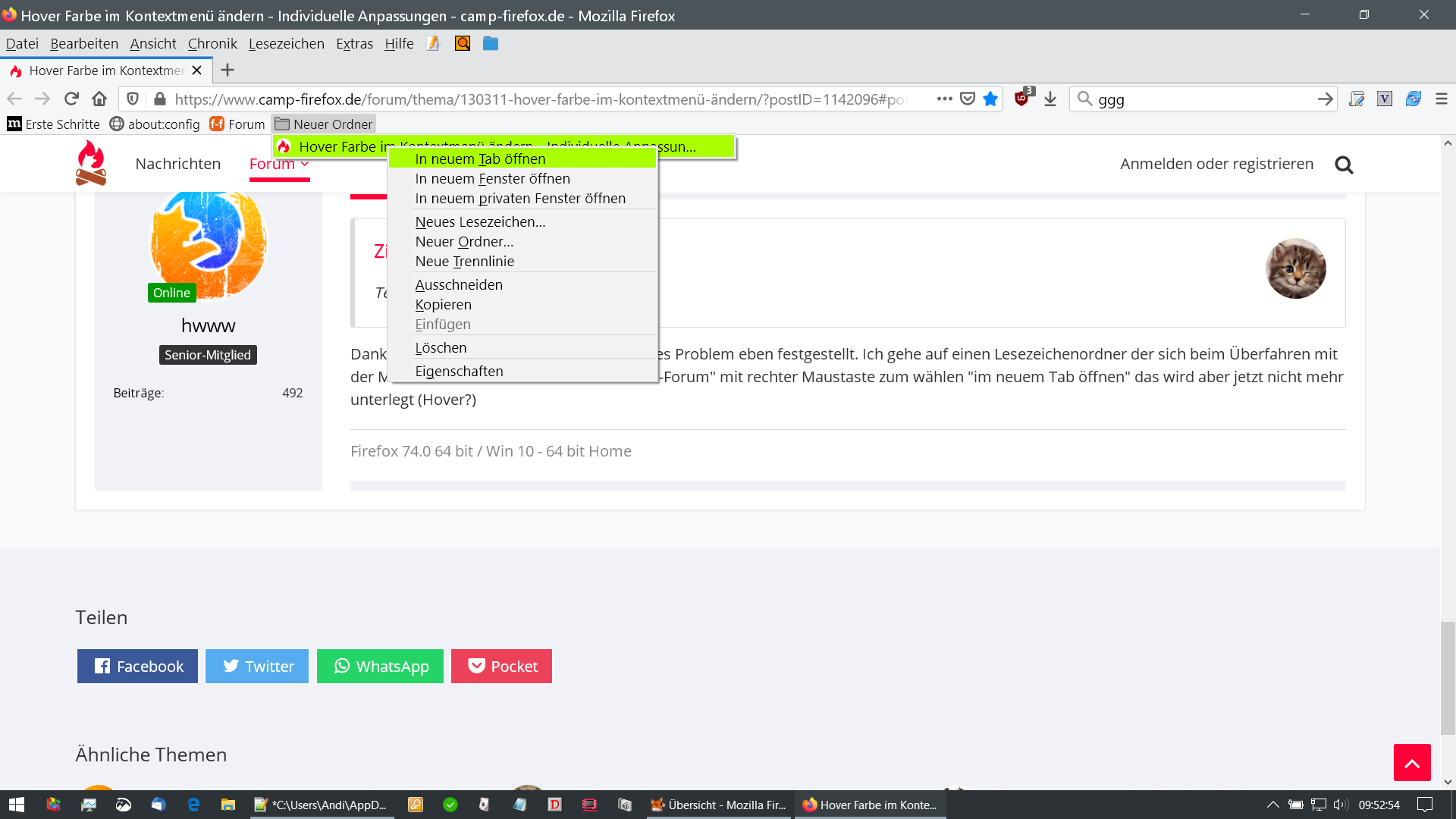1456x819 pixels.
Task: Choose 'Löschen' in the context menu
Action: tap(441, 348)
